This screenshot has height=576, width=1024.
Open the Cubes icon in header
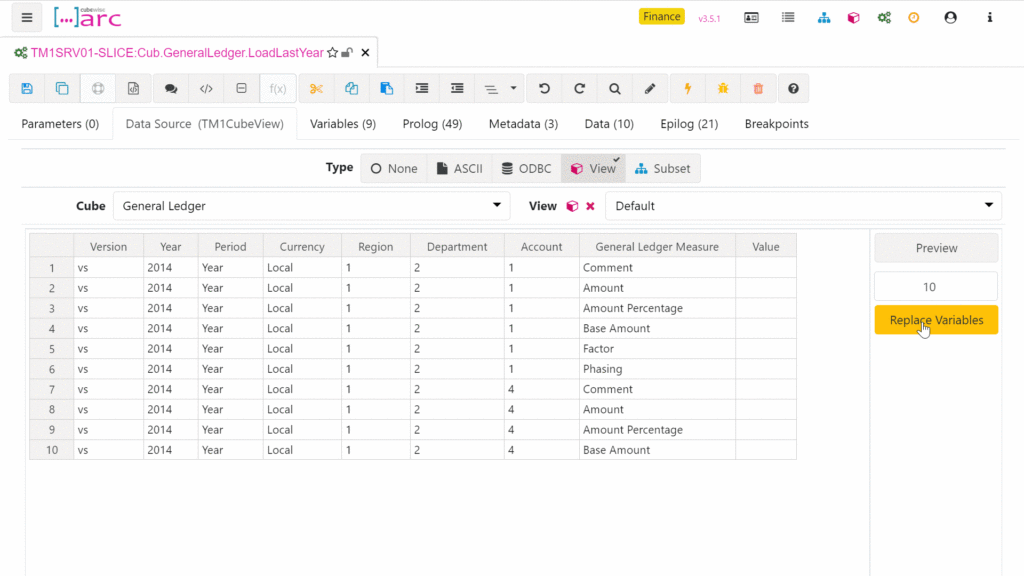click(853, 18)
